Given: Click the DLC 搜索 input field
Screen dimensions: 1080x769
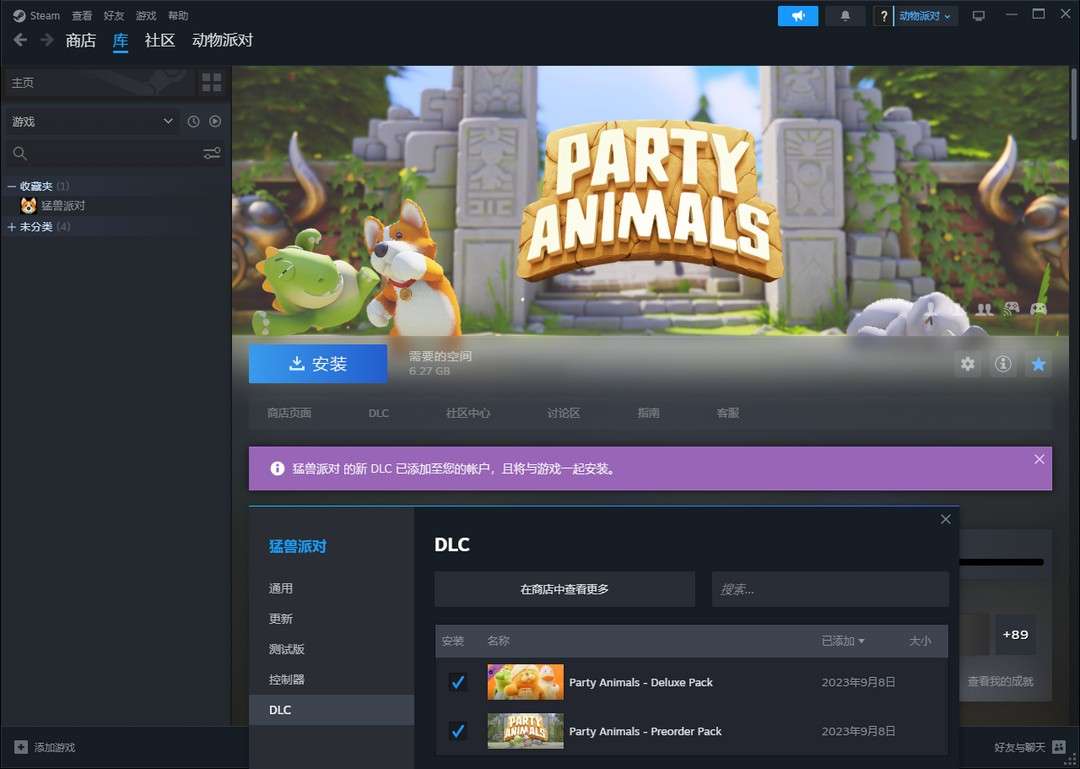Looking at the screenshot, I should (x=830, y=589).
